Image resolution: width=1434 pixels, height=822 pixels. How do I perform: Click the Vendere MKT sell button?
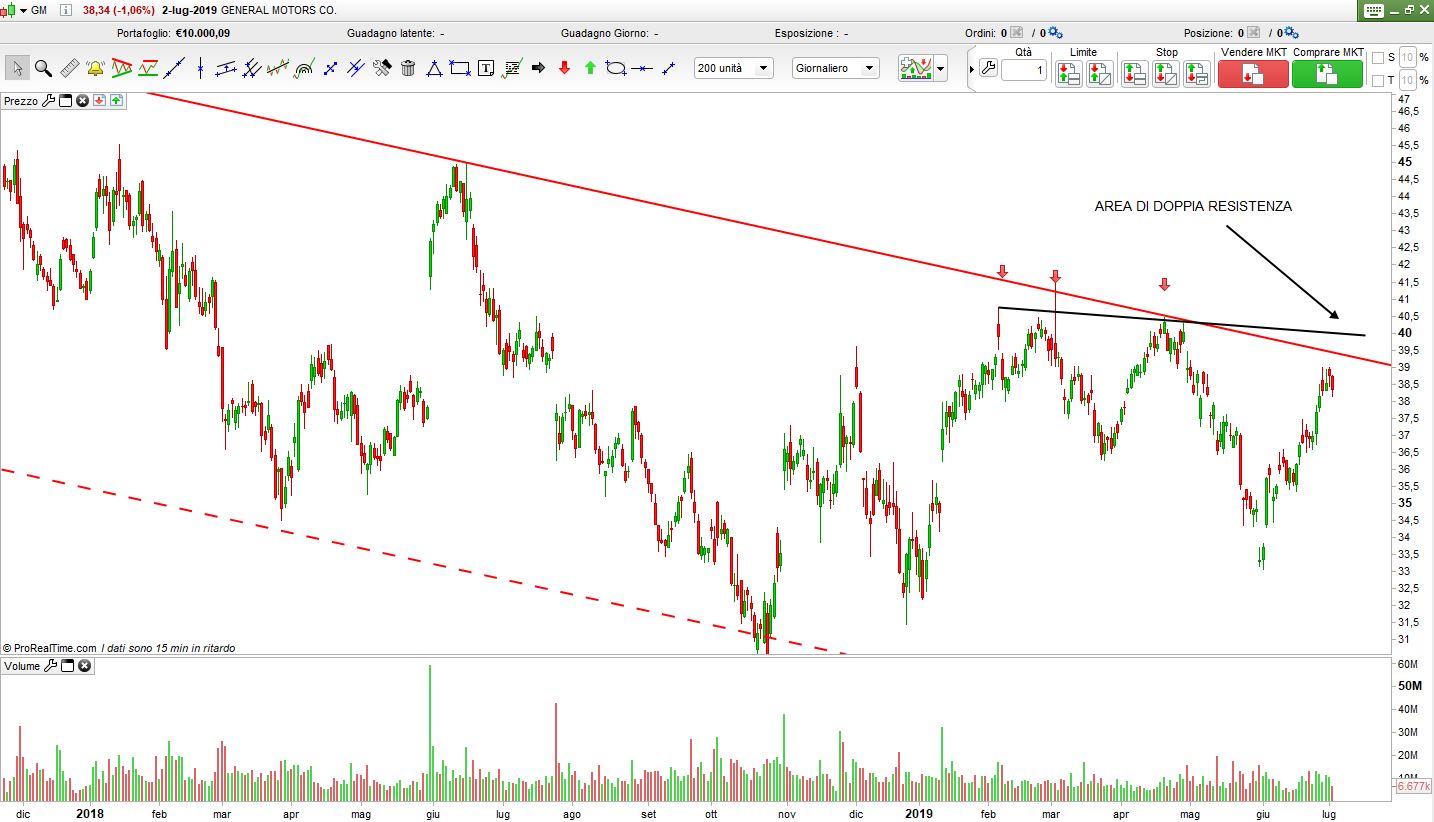coord(1252,74)
